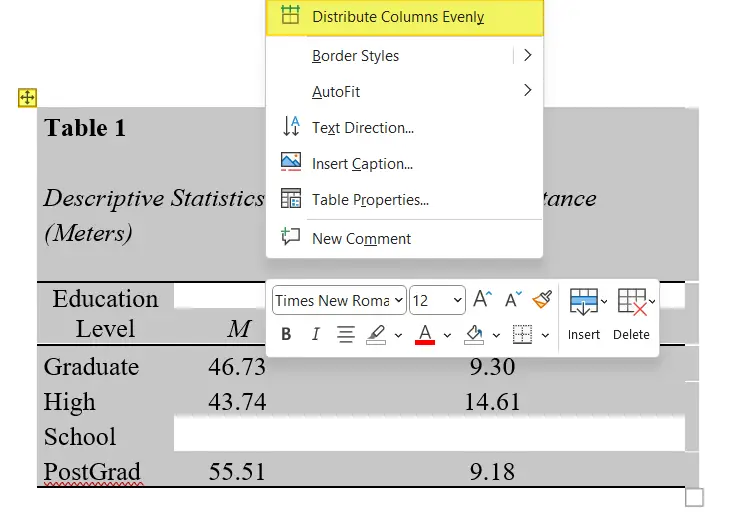Expand Border Styles chevron arrow
The height and width of the screenshot is (530, 729).
tap(527, 55)
